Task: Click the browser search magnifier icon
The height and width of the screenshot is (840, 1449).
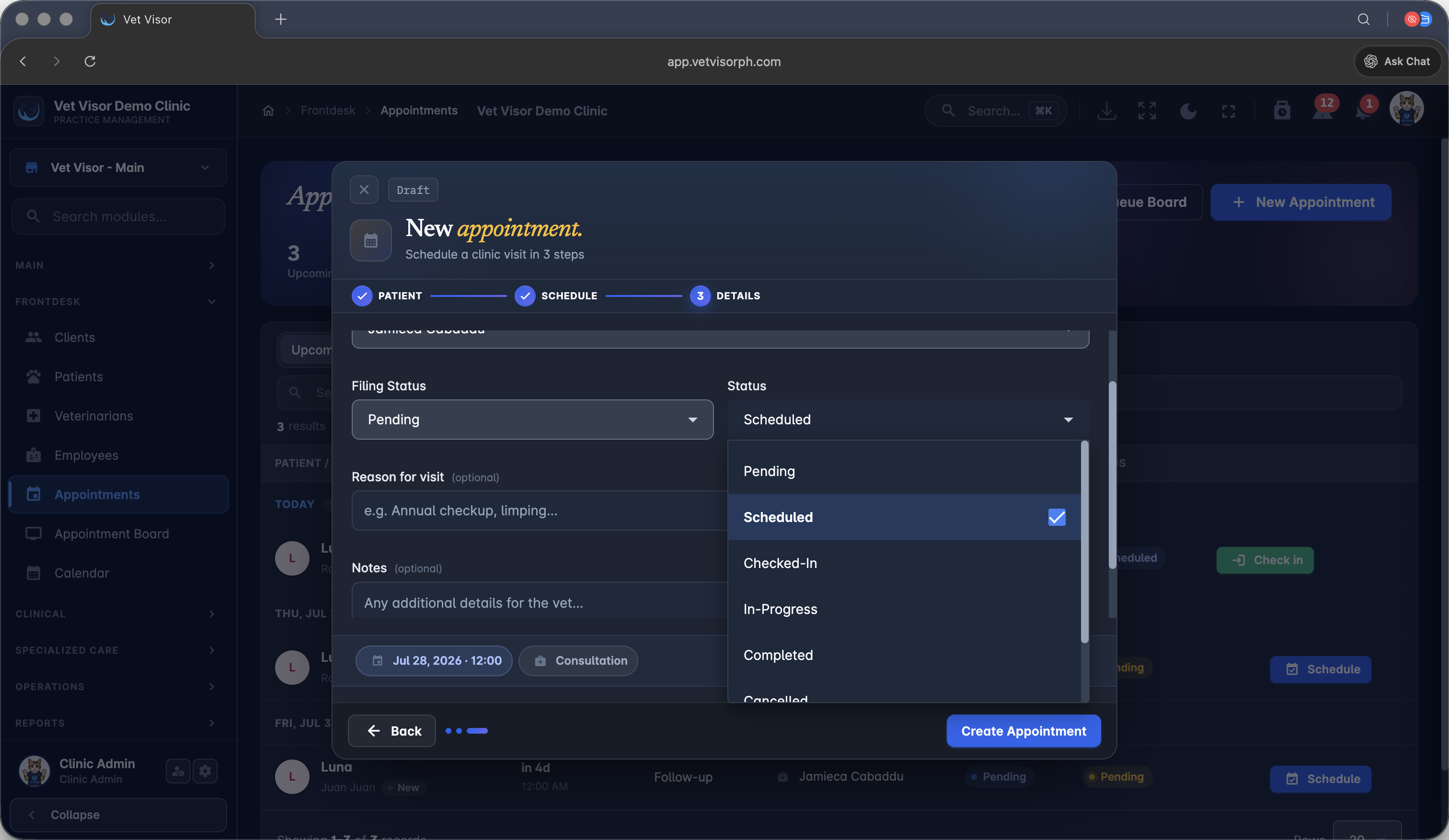Action: point(1363,20)
